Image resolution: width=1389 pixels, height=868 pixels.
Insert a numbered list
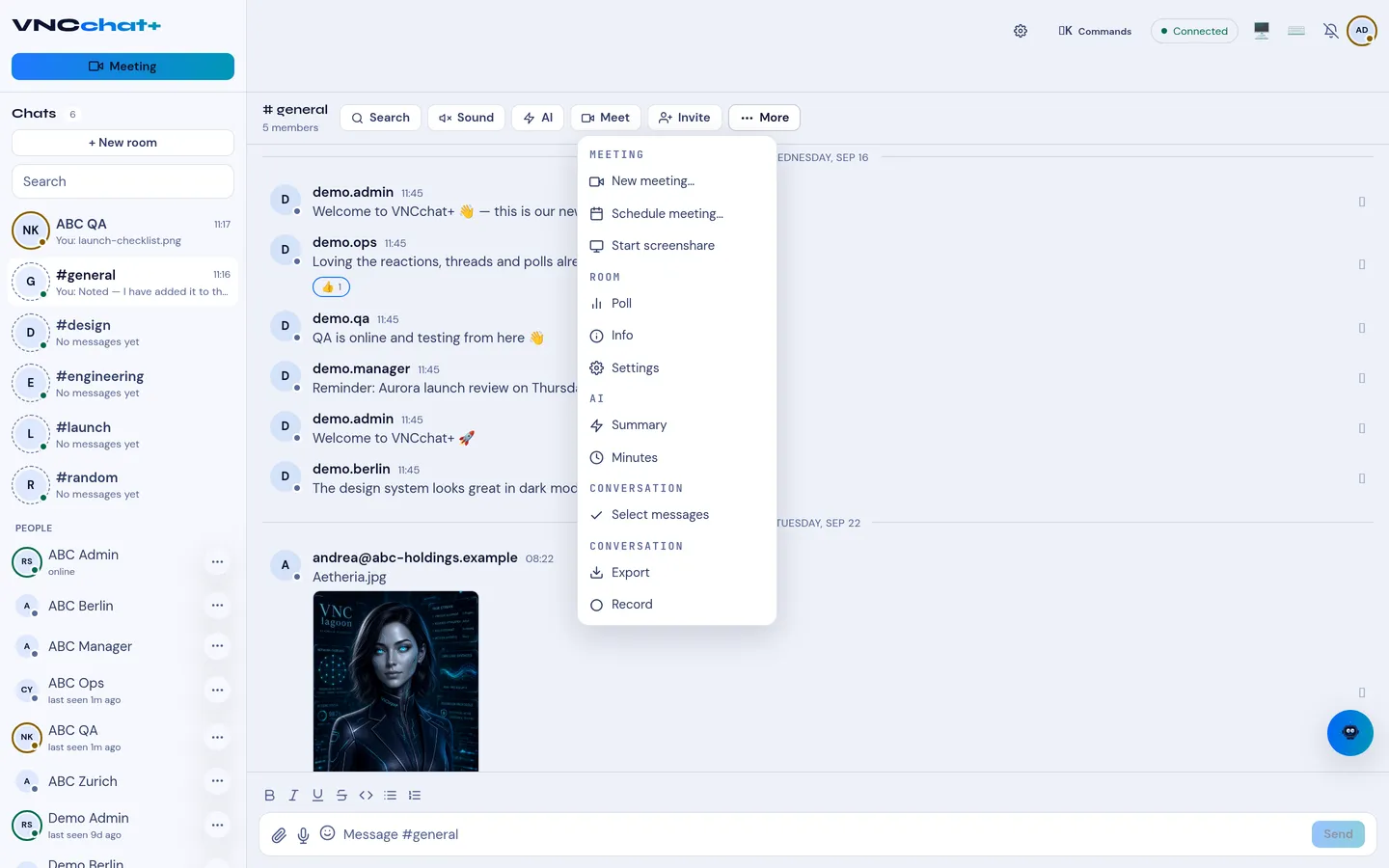415,795
